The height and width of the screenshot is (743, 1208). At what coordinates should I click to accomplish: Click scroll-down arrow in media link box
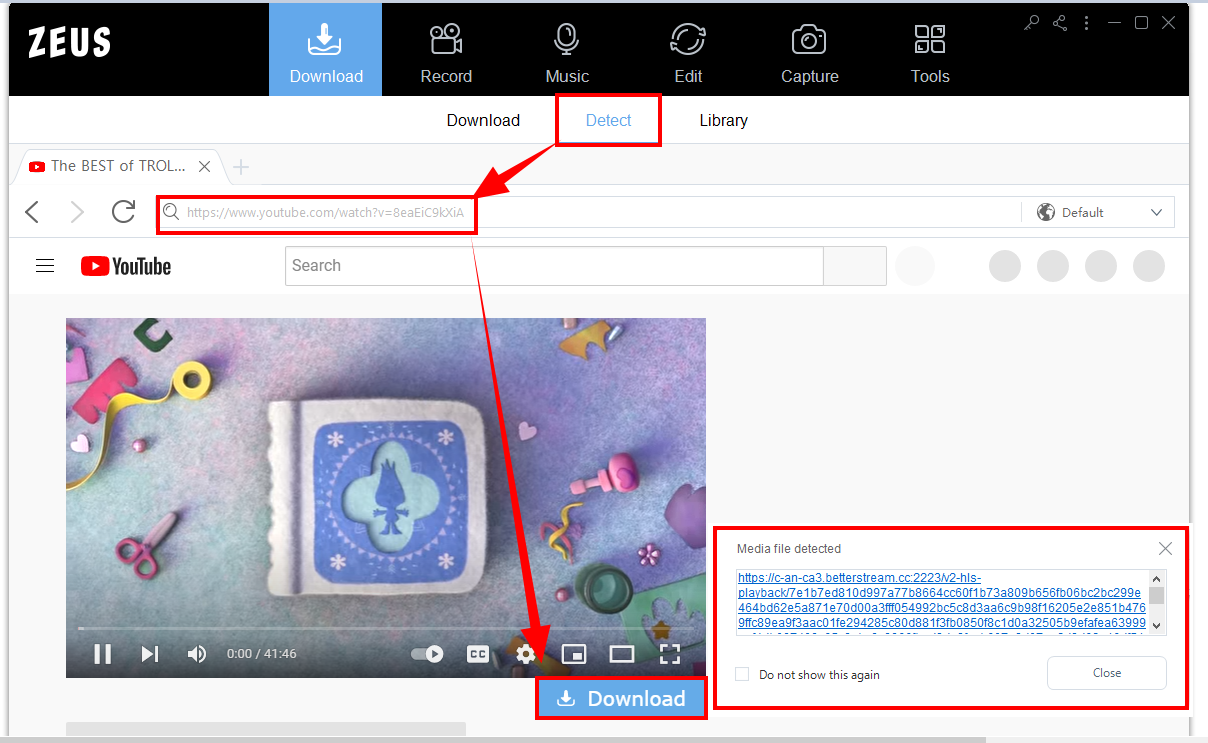click(1157, 626)
